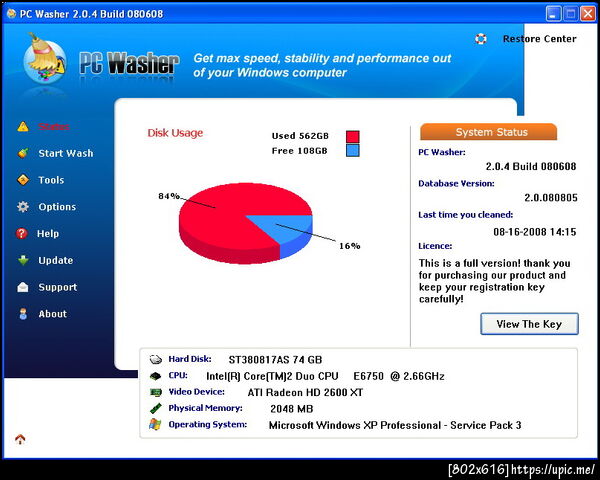
Task: Click the Video Device card icon
Action: (x=156, y=392)
